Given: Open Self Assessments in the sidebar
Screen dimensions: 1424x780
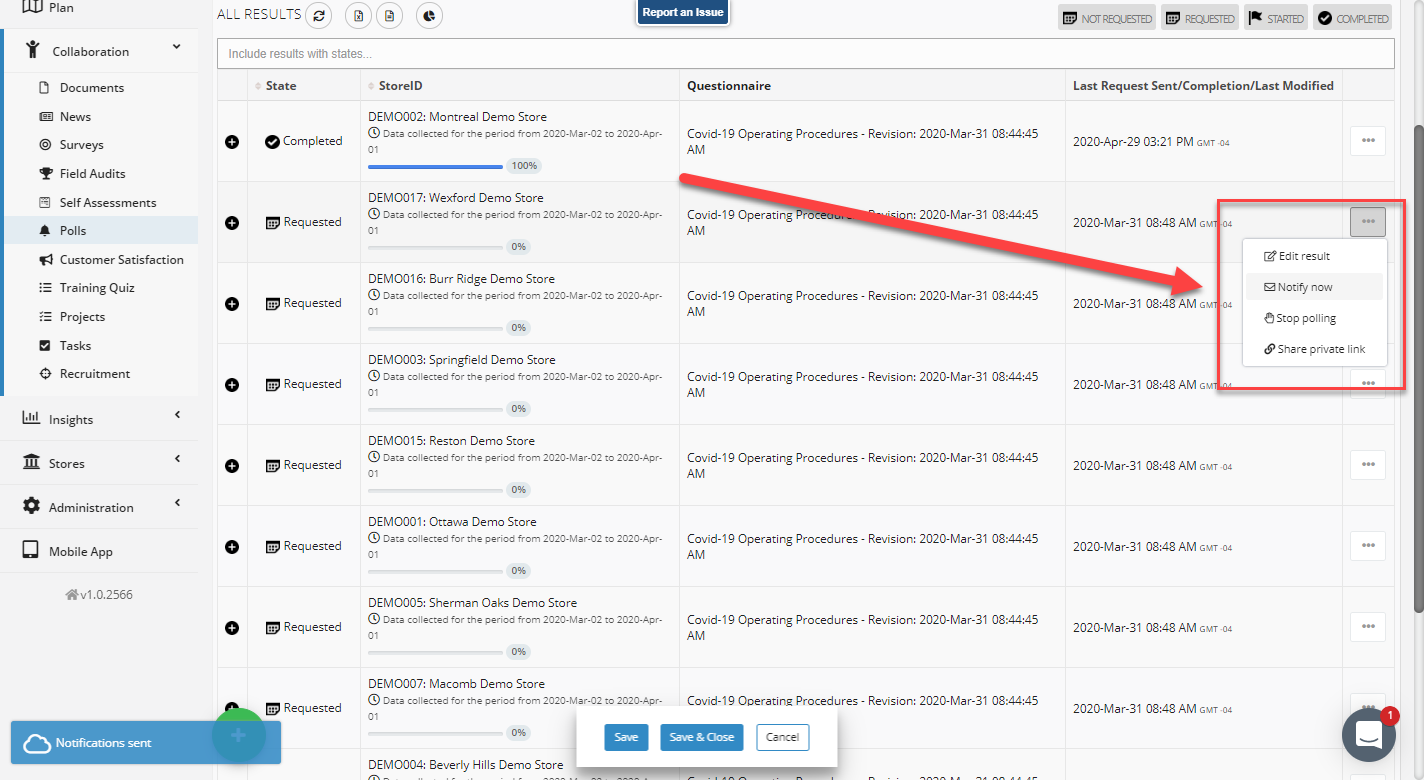Looking at the screenshot, I should (108, 202).
